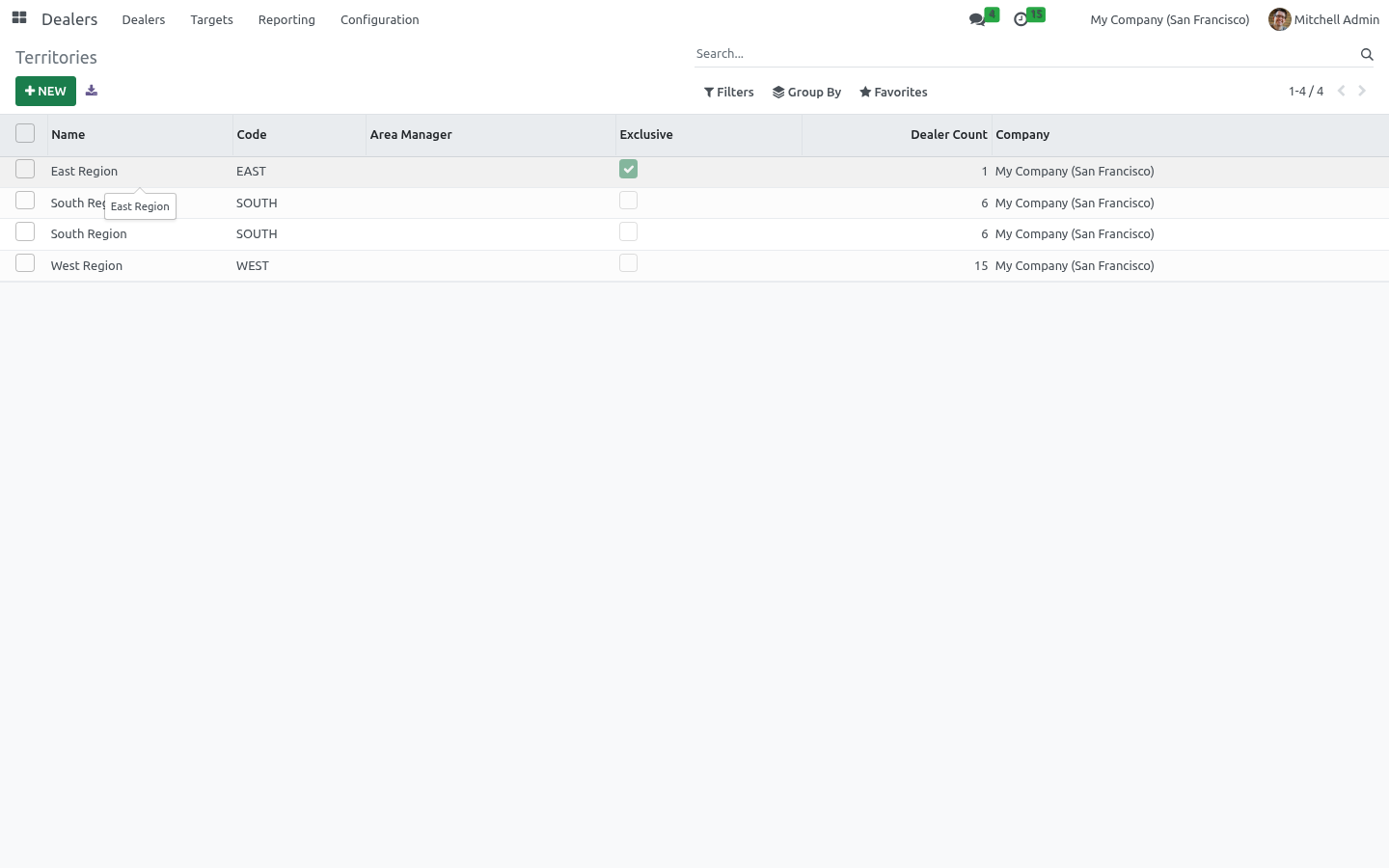Click the Dealers app title
This screenshot has height=868, width=1389.
(x=69, y=19)
